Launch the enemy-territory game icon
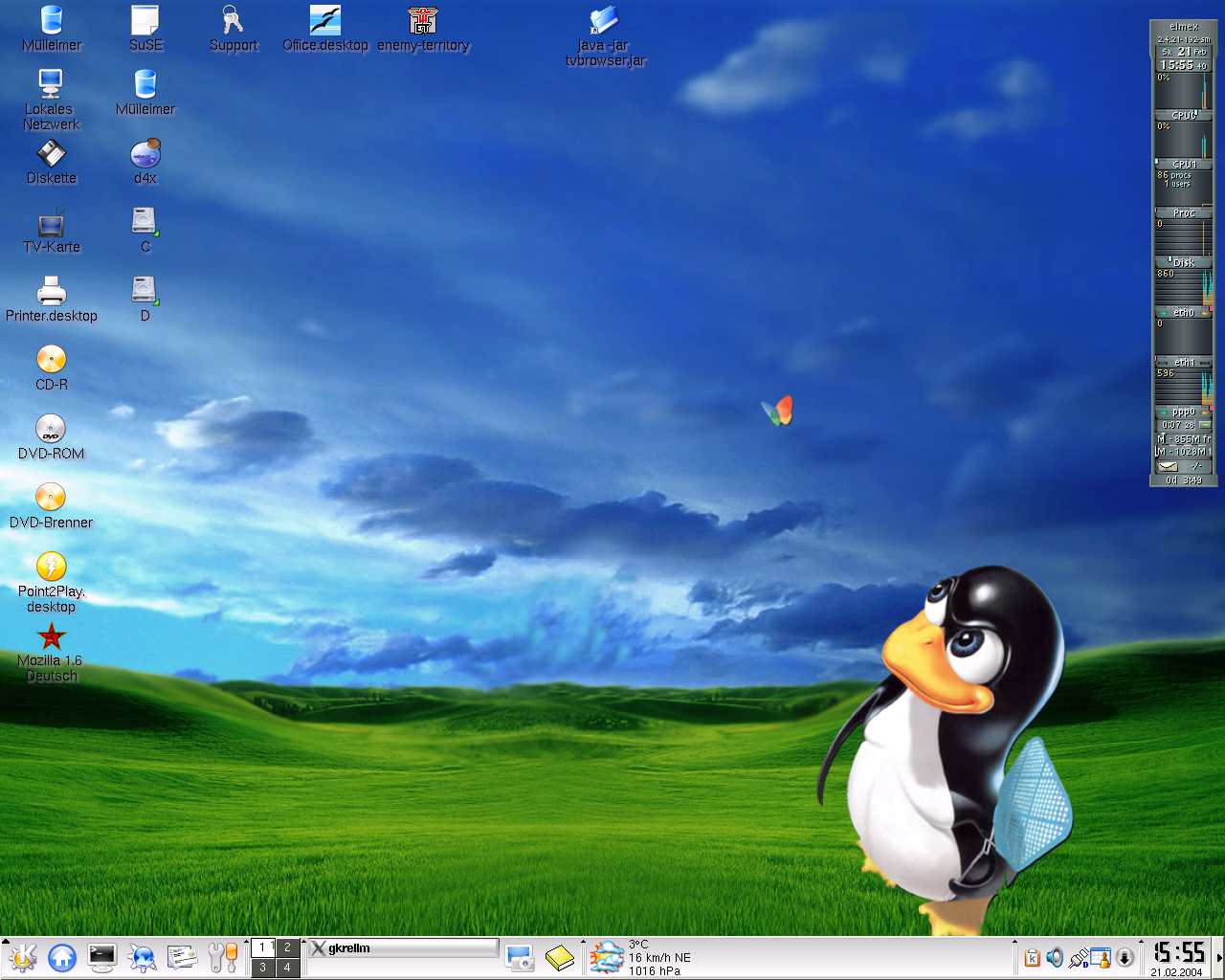Viewport: 1225px width, 980px height. pos(423,28)
